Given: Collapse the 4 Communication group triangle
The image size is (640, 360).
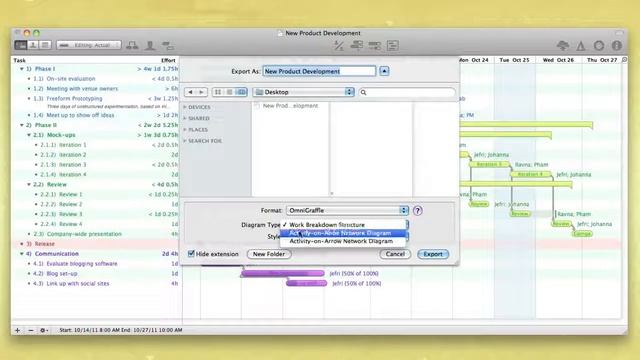Looking at the screenshot, I should coord(22,253).
